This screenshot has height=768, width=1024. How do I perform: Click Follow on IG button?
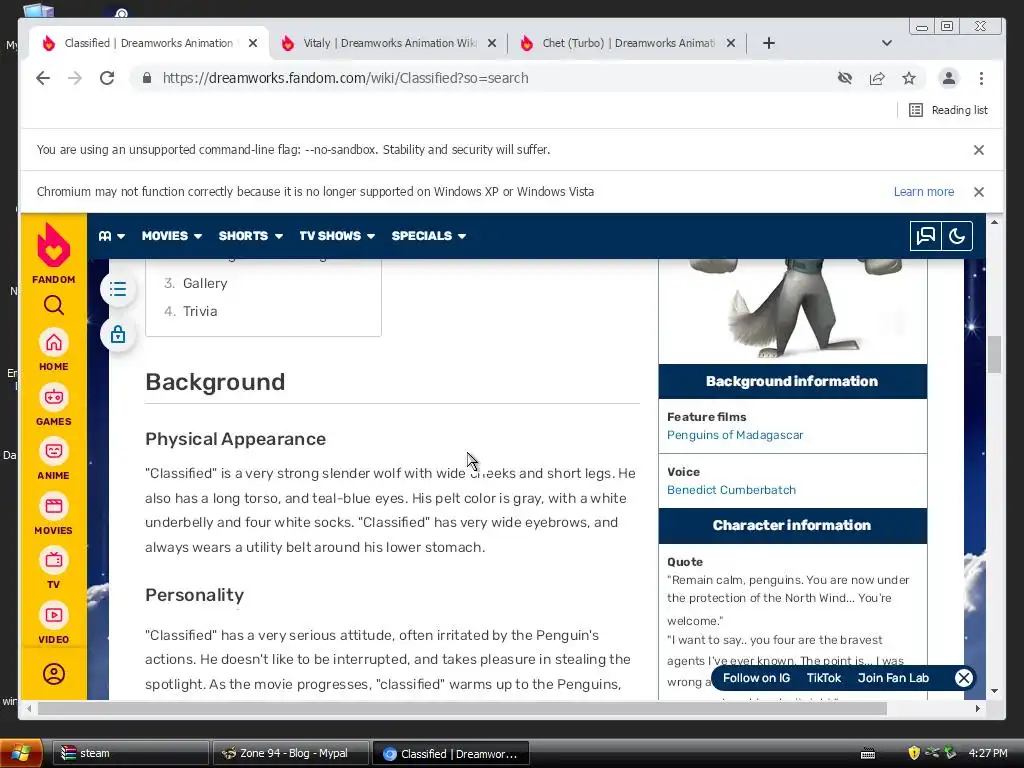pyautogui.click(x=756, y=678)
